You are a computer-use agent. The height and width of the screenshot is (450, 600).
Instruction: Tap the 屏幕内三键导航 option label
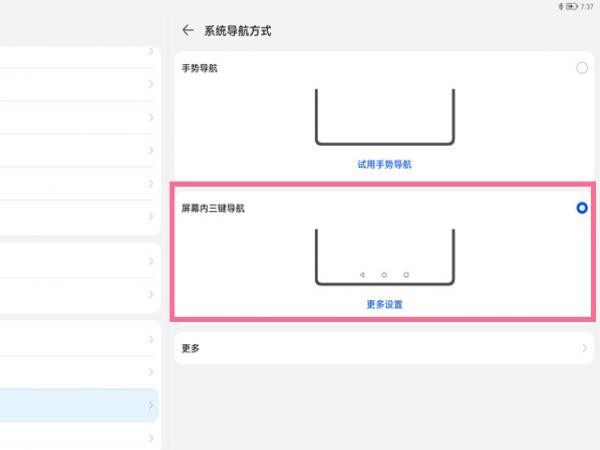[x=213, y=208]
